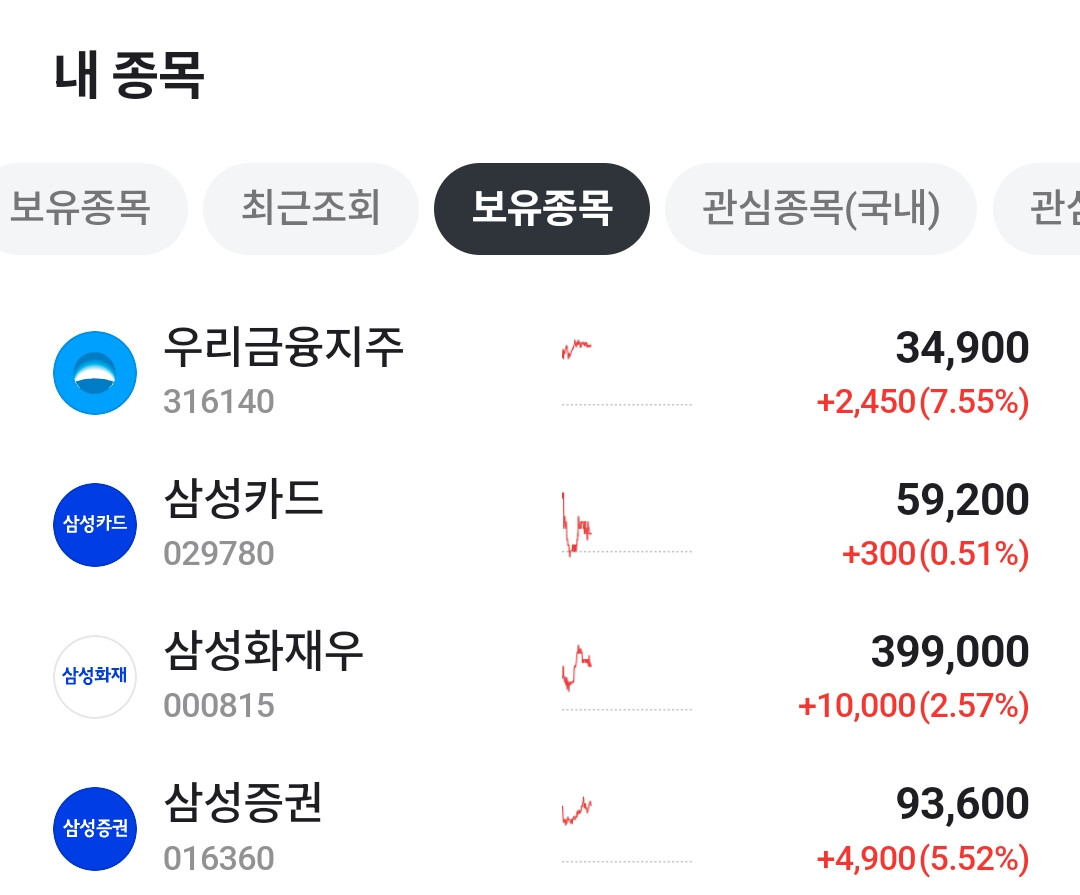This screenshot has width=1080, height=895.
Task: Open the 삼성화재우 stock name
Action: (263, 651)
